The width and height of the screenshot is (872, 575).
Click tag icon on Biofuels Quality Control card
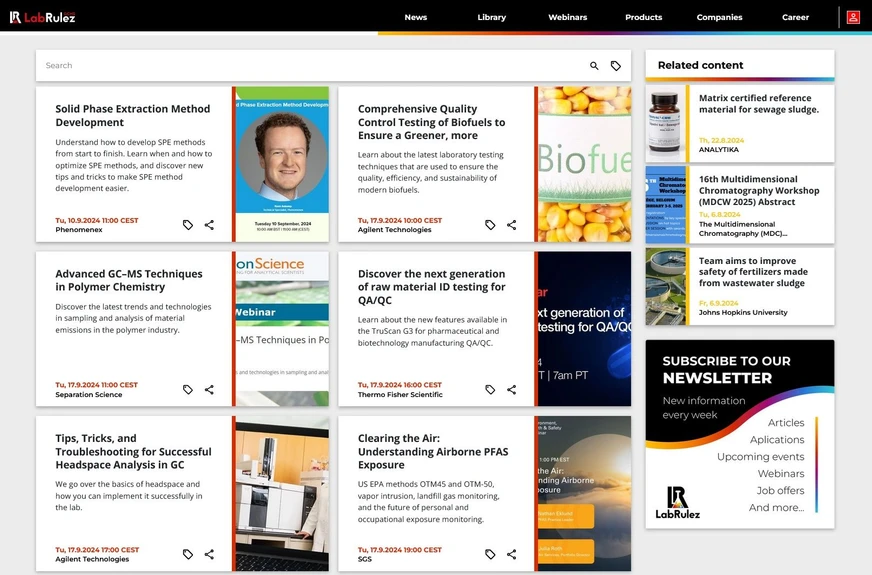490,225
